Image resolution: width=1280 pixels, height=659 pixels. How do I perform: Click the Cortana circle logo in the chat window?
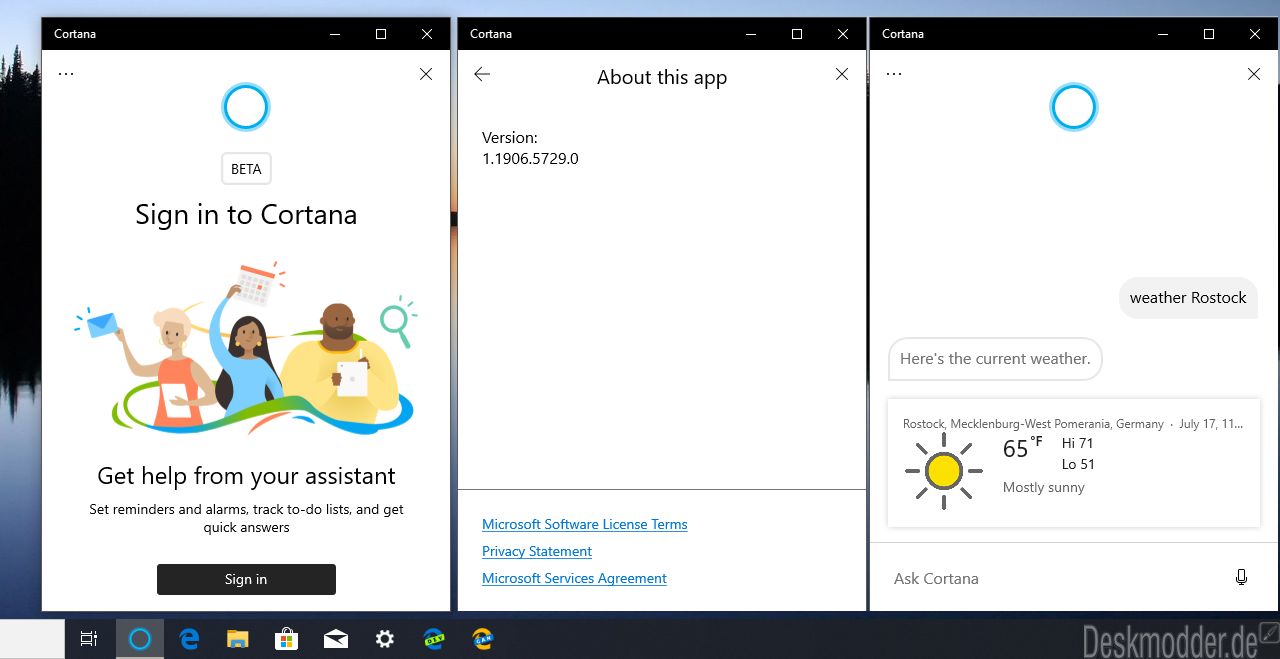point(1074,107)
